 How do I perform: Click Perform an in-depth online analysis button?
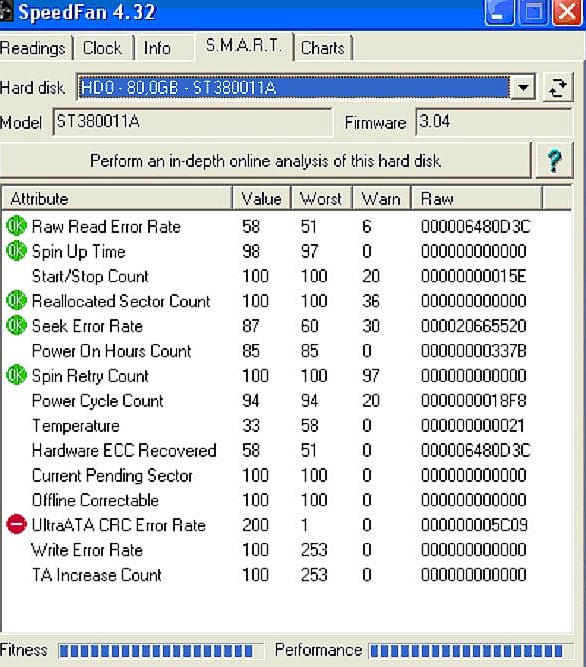tap(265, 161)
